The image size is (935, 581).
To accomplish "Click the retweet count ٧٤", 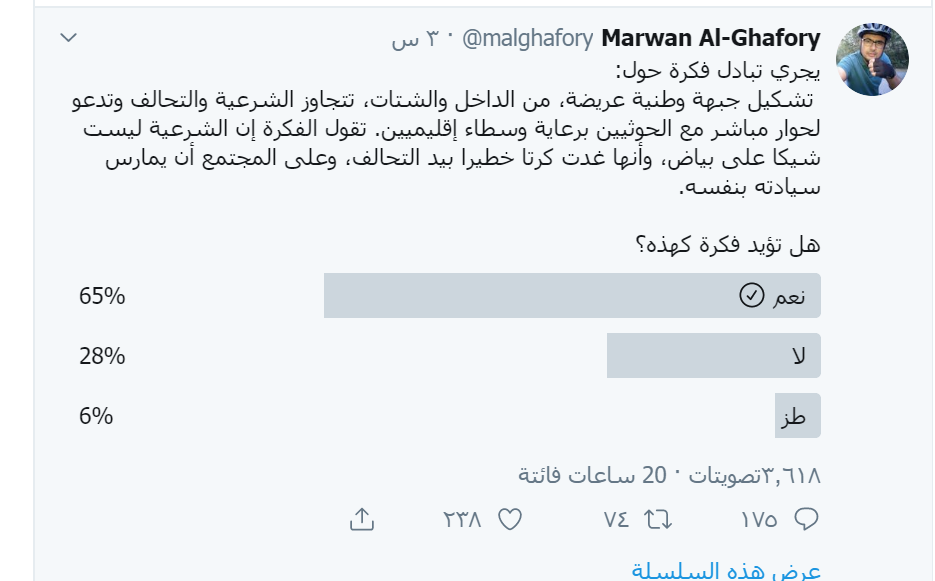I will point(616,520).
